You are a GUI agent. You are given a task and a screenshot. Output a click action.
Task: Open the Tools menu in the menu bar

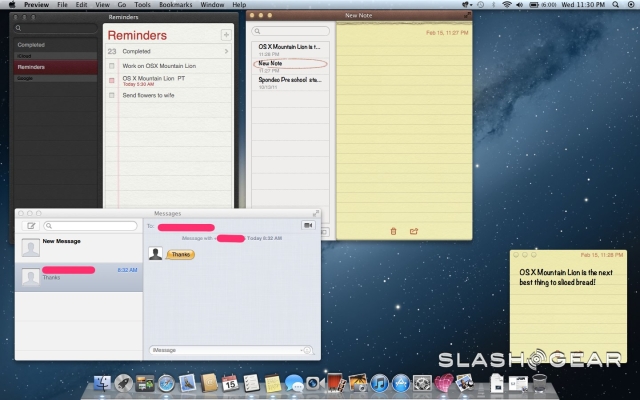click(x=143, y=5)
